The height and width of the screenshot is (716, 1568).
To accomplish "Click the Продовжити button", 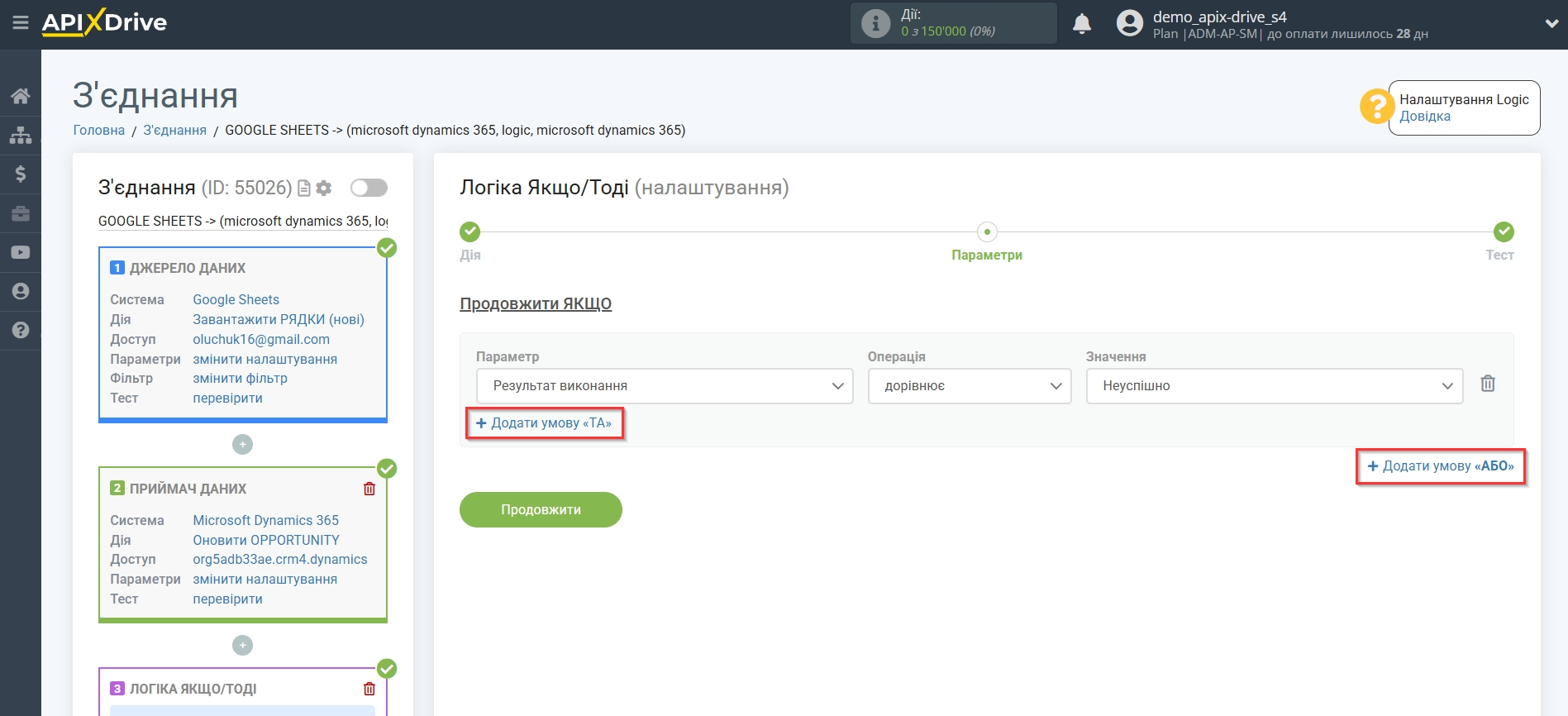I will [541, 510].
